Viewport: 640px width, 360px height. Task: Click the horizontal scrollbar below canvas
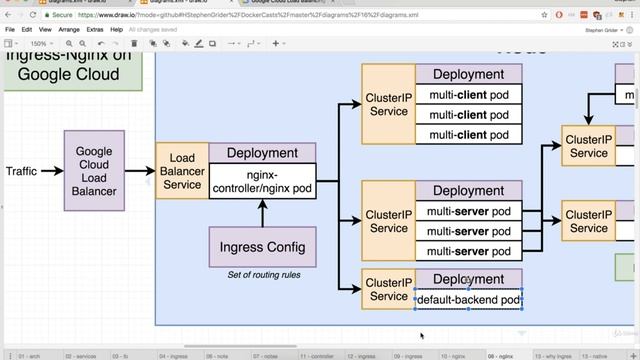tap(240, 346)
